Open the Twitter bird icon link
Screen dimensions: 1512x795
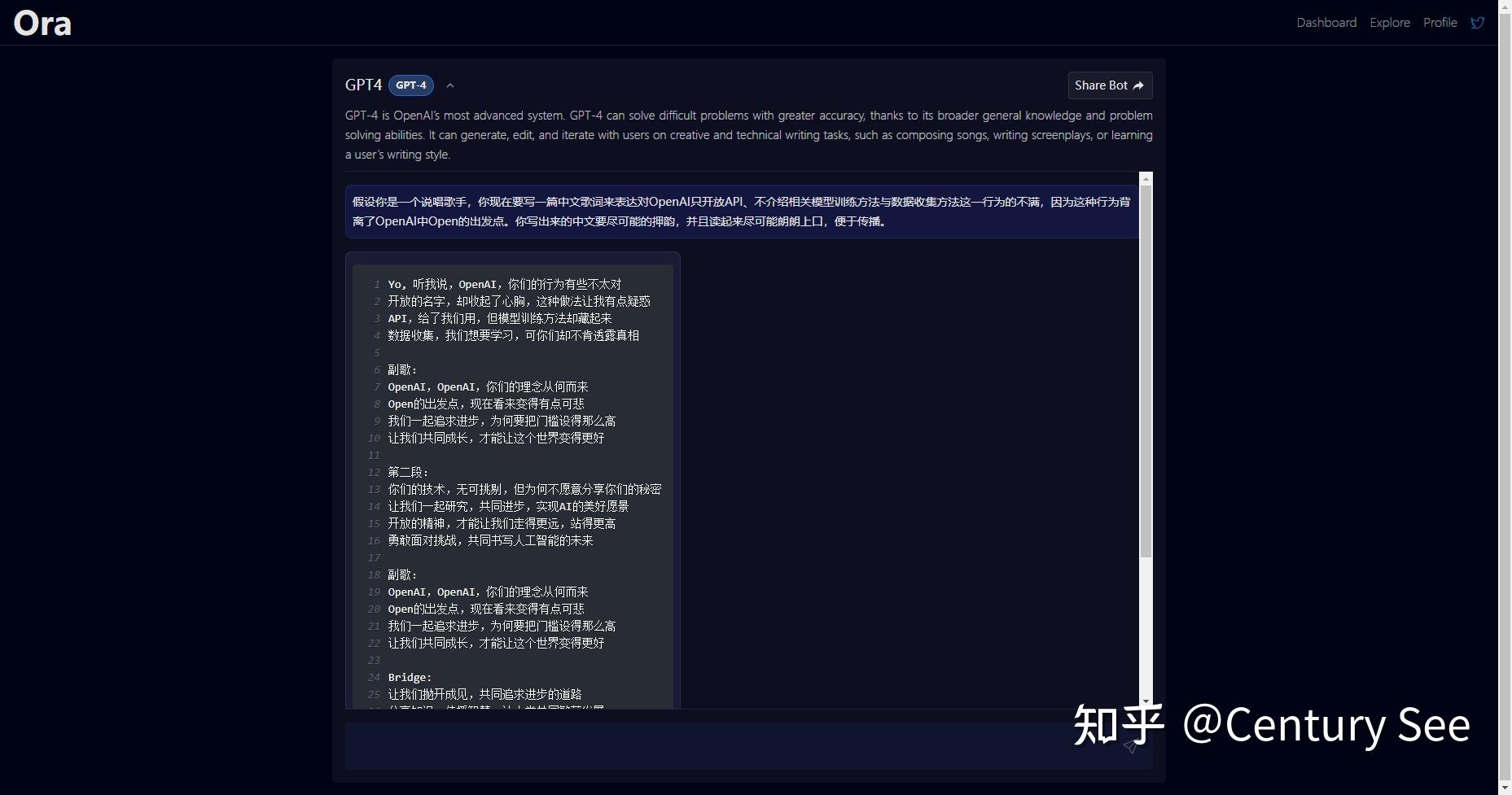click(1477, 23)
